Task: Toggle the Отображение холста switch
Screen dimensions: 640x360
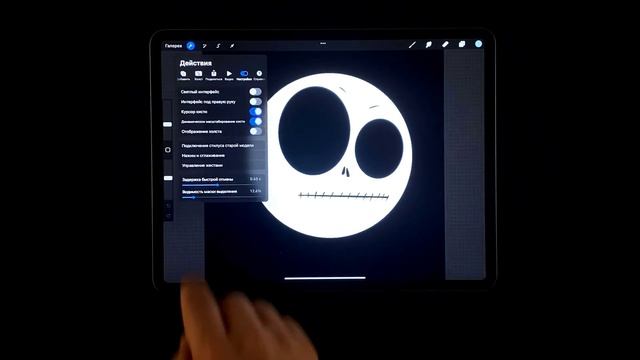Action: tap(256, 131)
